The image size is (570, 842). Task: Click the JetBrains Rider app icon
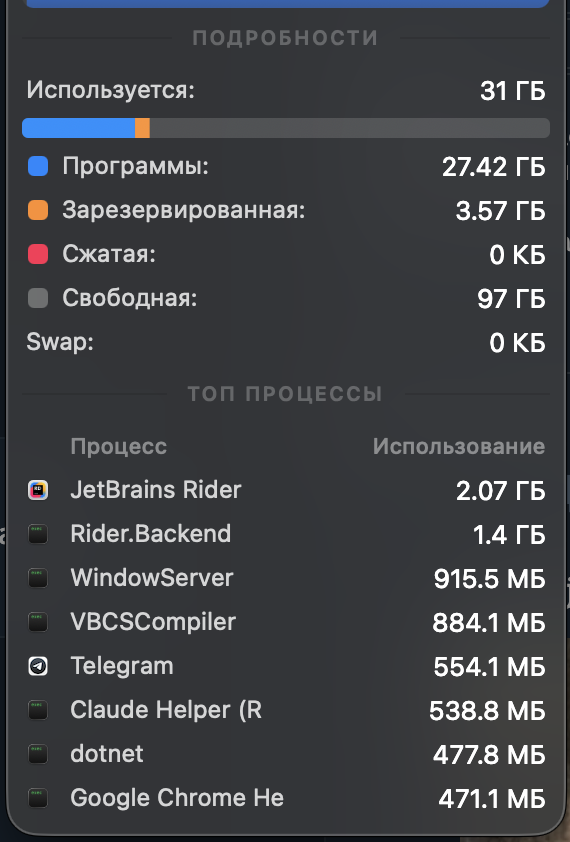pos(38,490)
